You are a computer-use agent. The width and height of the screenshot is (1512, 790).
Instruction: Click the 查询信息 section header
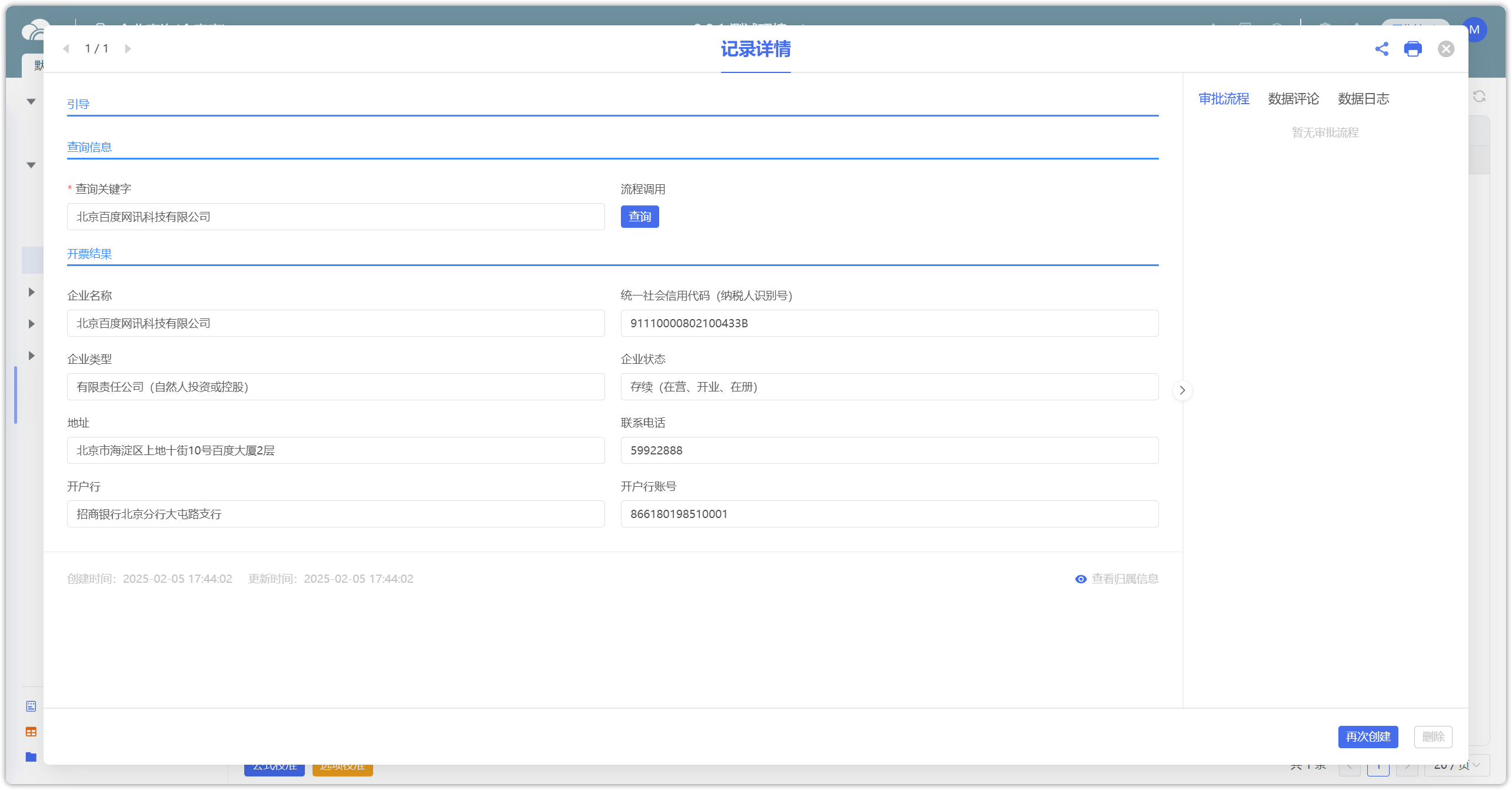(x=89, y=147)
